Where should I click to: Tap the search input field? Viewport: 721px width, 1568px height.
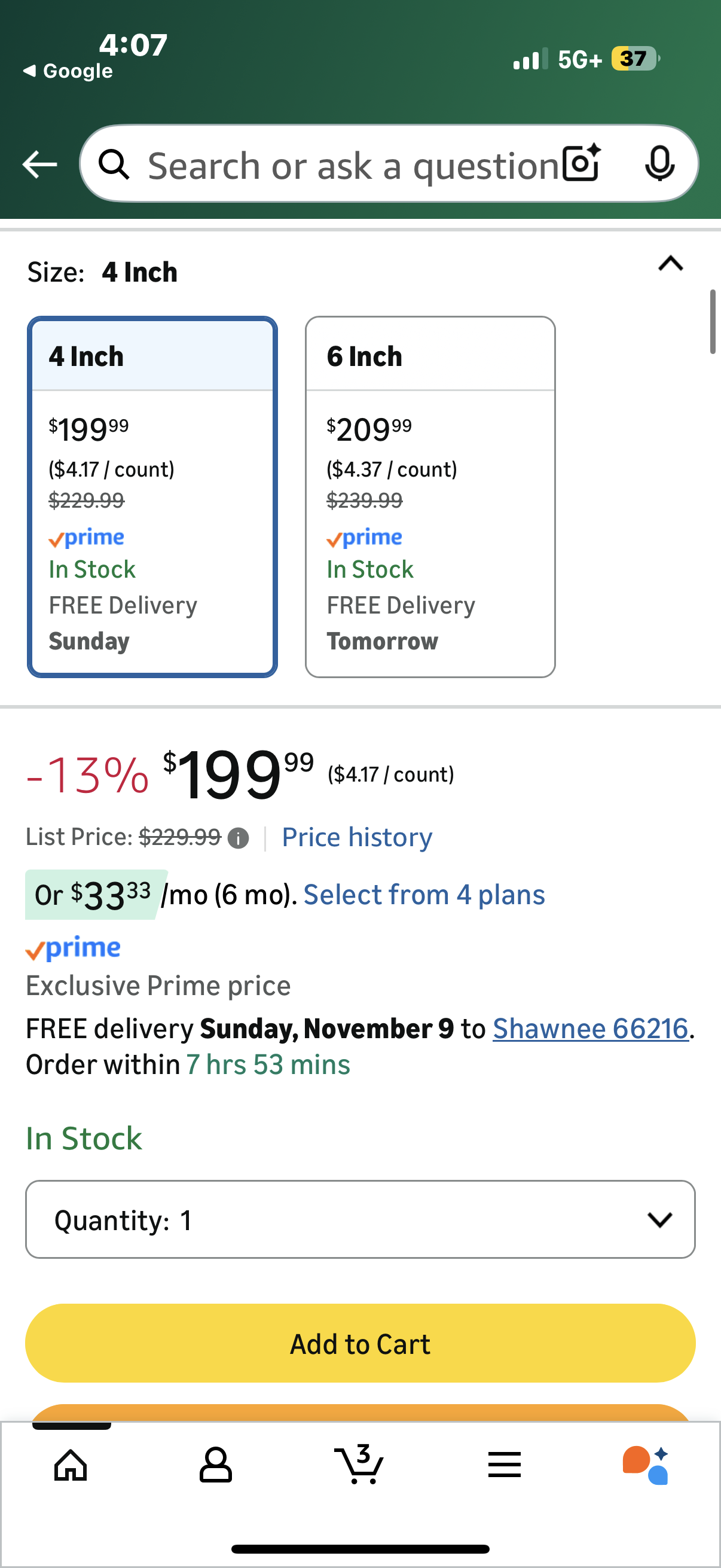(353, 164)
